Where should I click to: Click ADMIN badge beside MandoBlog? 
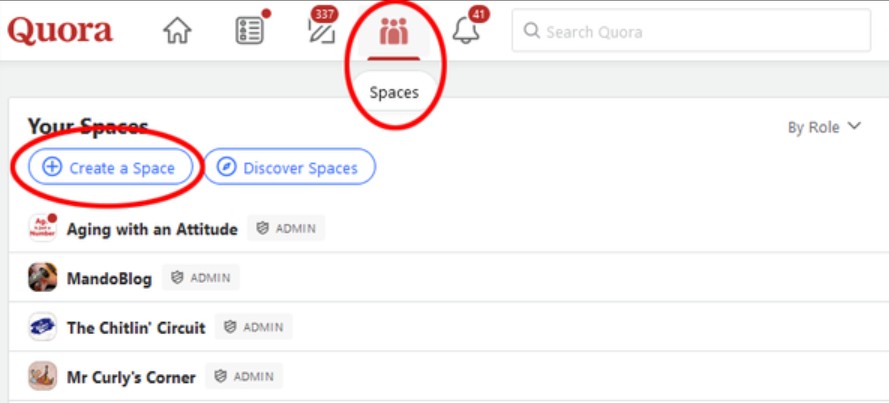tap(201, 278)
